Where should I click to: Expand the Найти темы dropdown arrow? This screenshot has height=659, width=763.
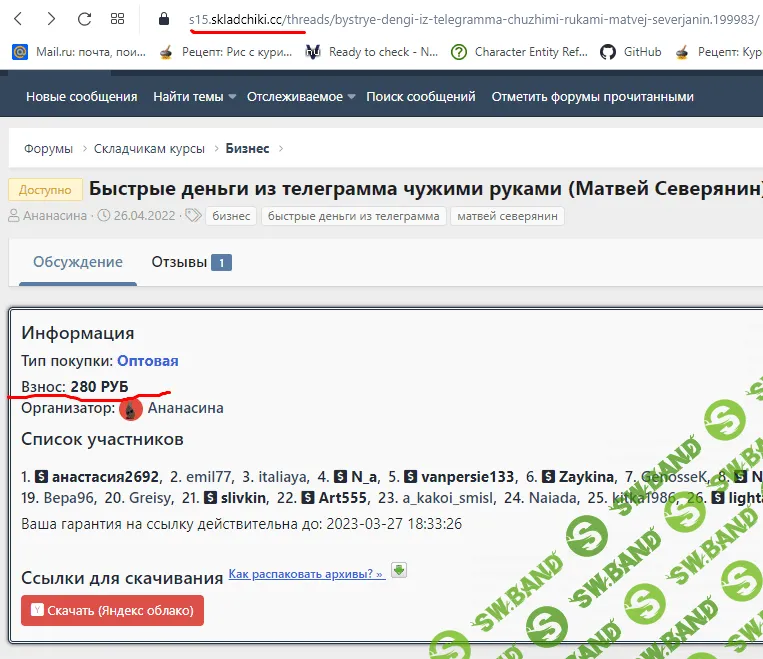(x=232, y=97)
